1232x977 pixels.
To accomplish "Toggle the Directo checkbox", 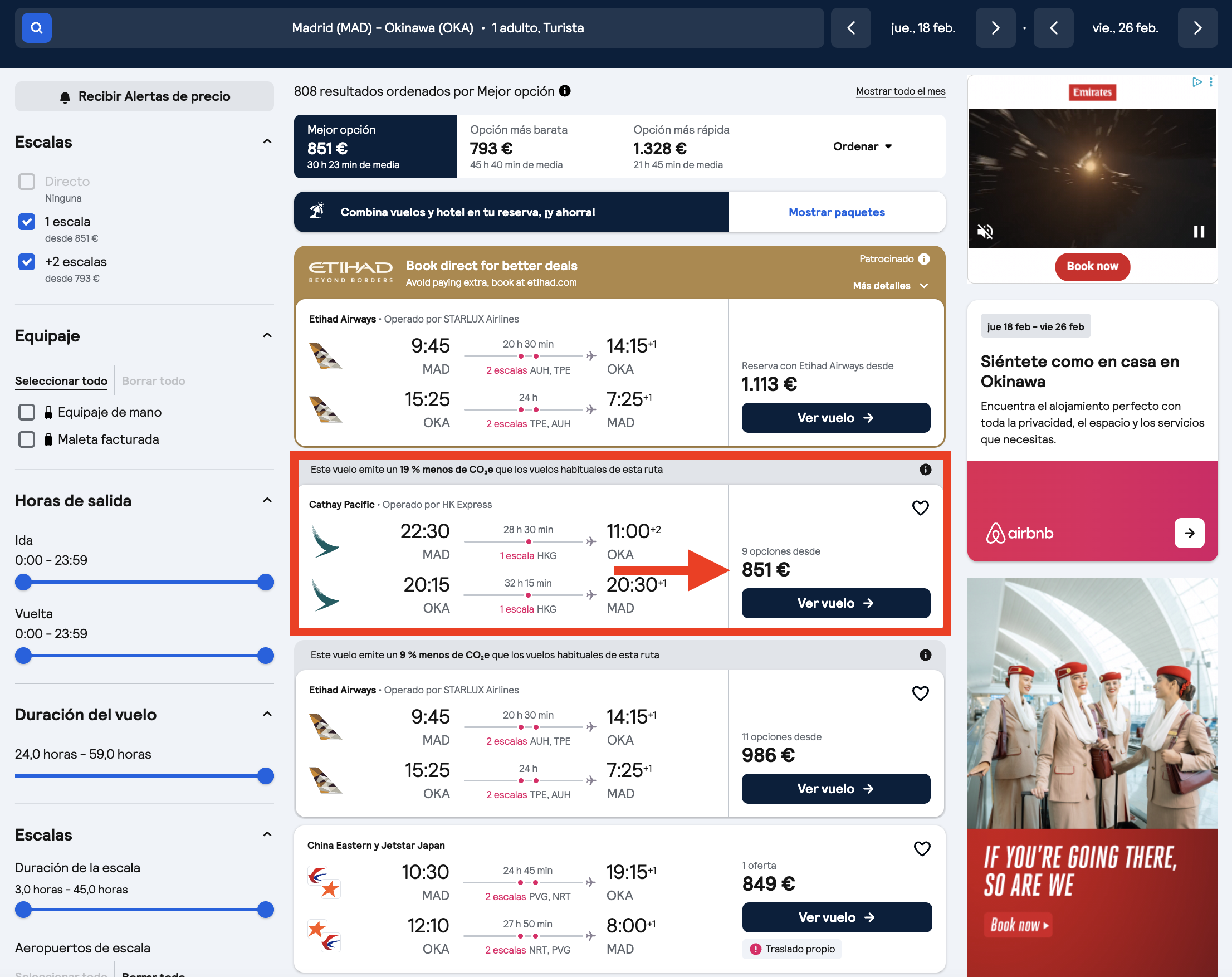I will [x=27, y=181].
